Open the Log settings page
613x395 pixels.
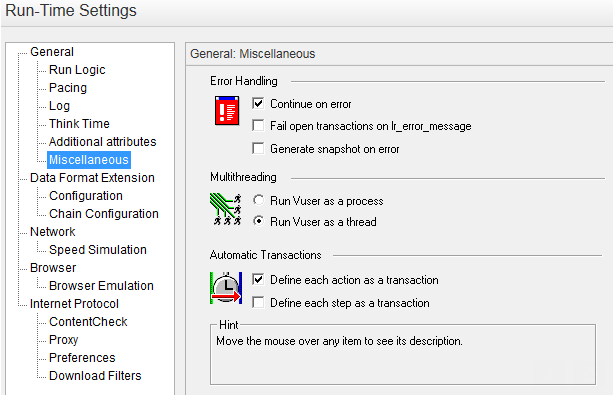click(x=59, y=106)
